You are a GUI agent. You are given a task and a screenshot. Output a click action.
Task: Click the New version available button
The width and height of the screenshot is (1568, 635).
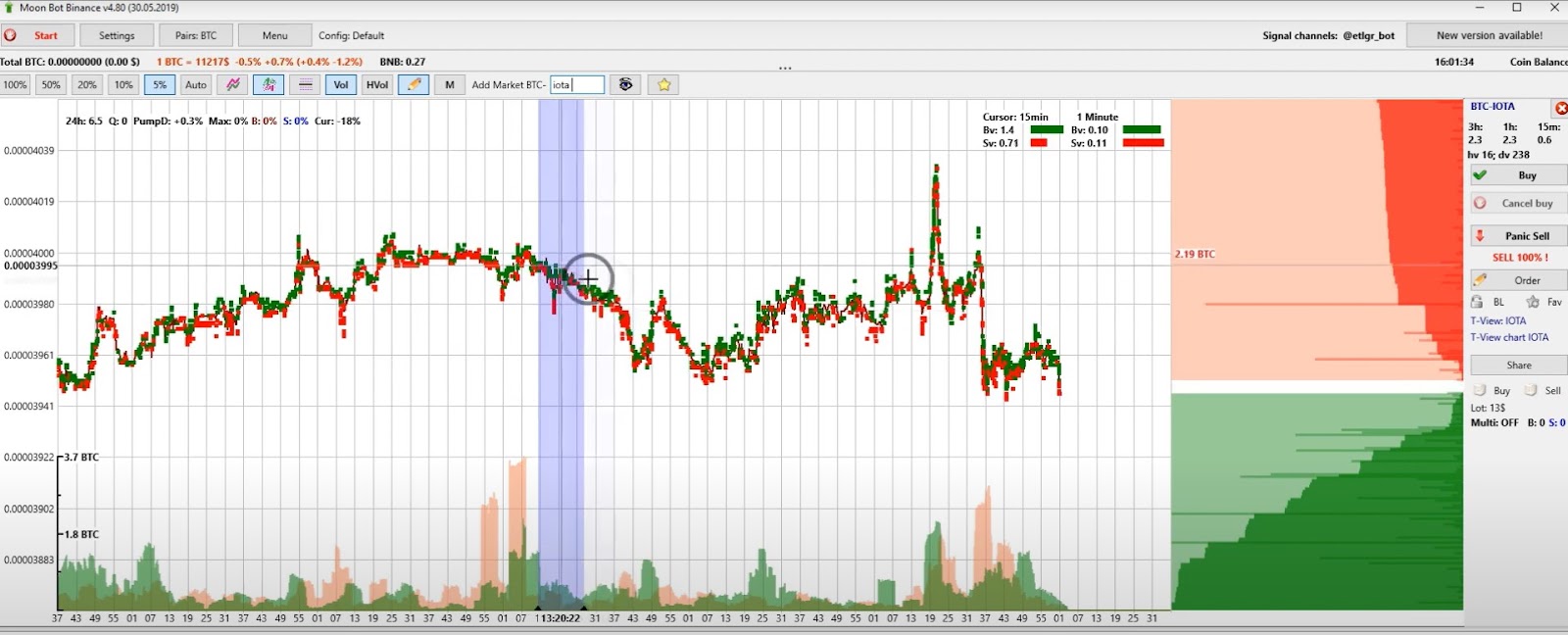tap(1489, 35)
